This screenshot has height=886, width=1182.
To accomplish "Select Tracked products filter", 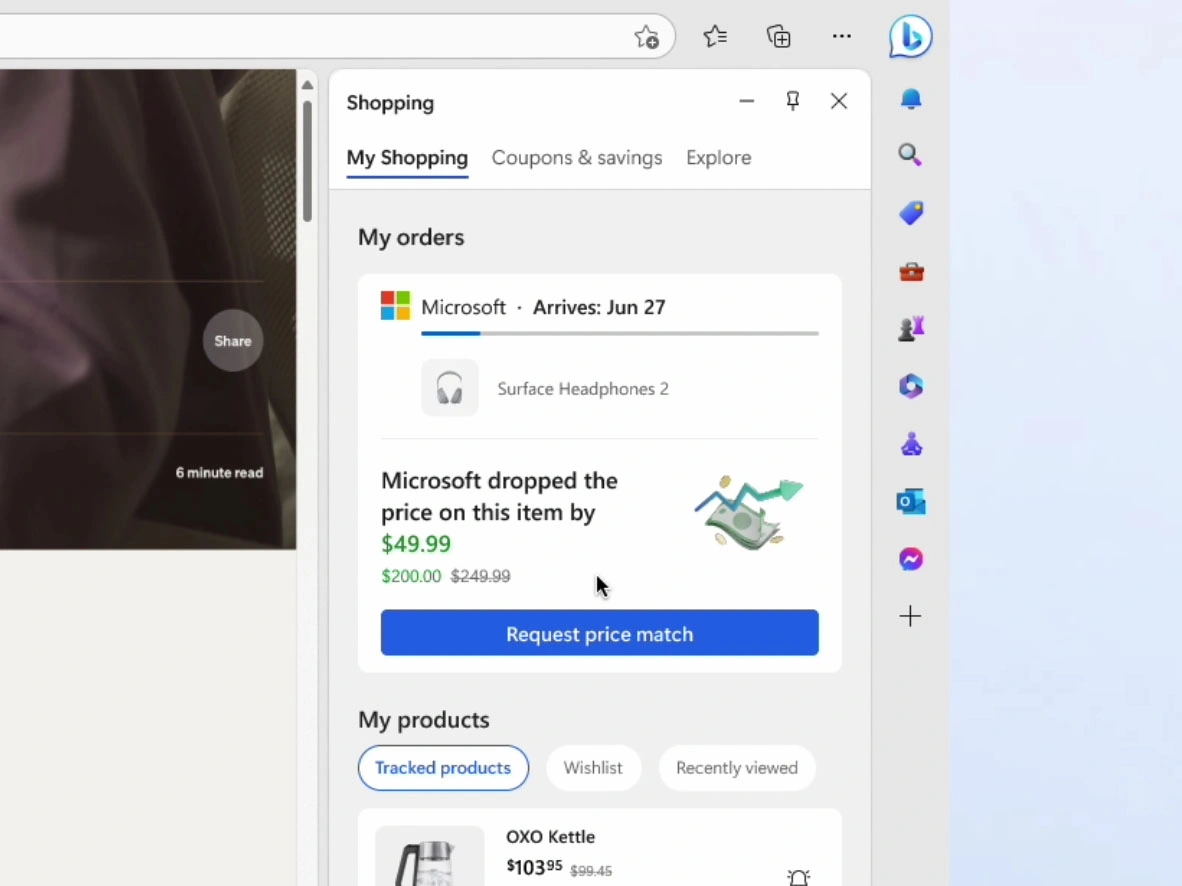I will [443, 768].
